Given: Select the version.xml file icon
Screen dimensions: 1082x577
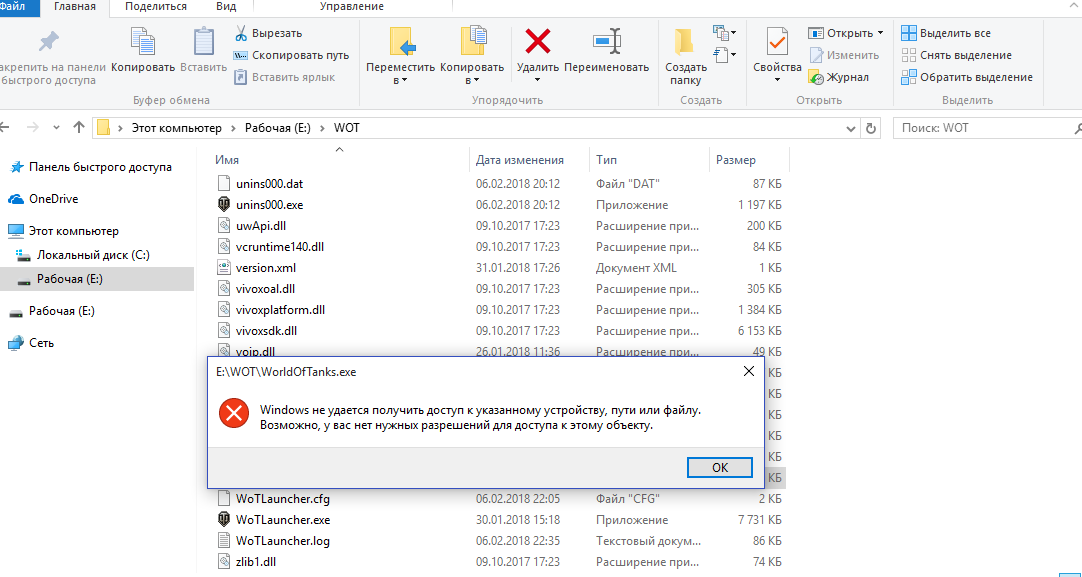Looking at the screenshot, I should pyautogui.click(x=224, y=268).
